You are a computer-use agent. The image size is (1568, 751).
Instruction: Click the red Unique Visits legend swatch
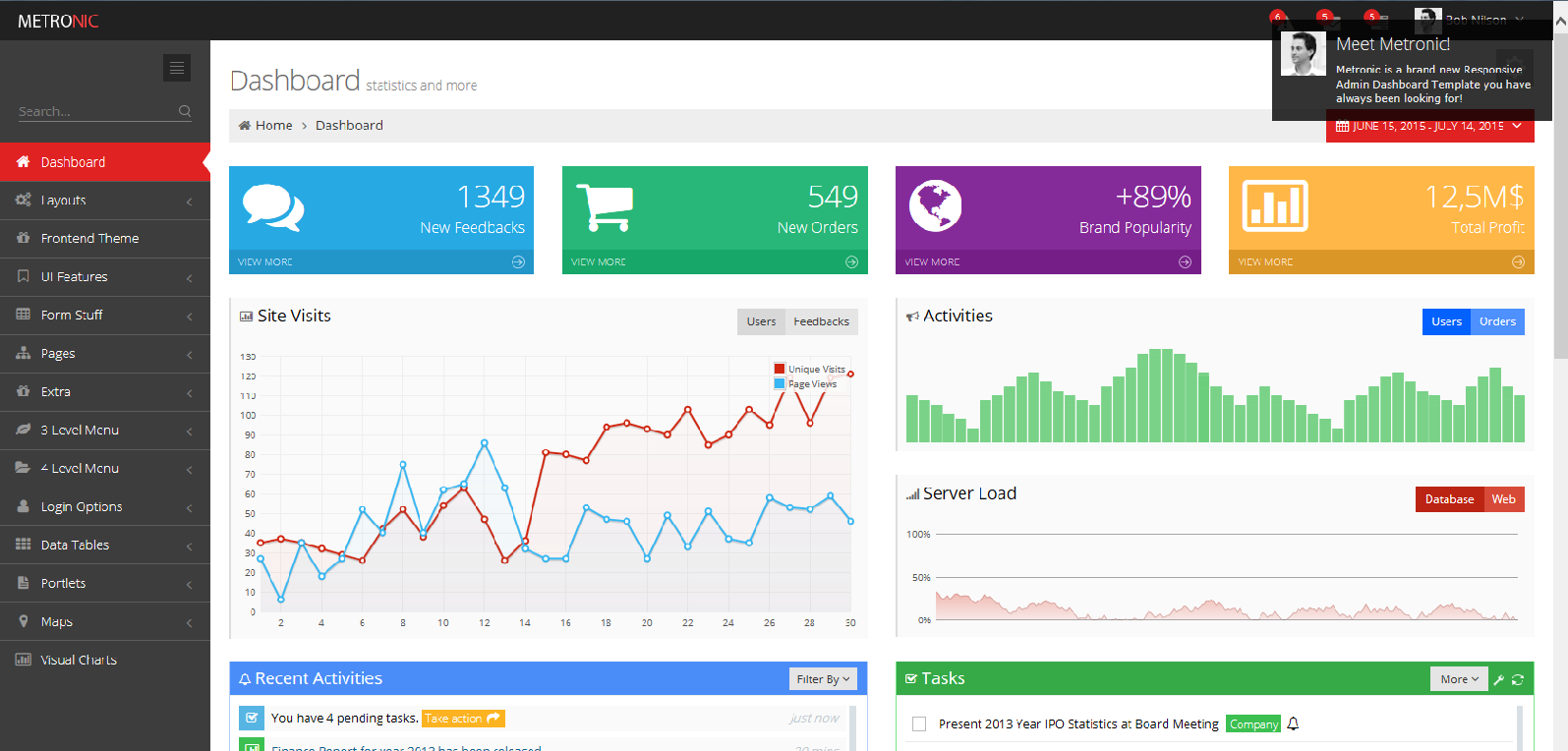[x=780, y=370]
